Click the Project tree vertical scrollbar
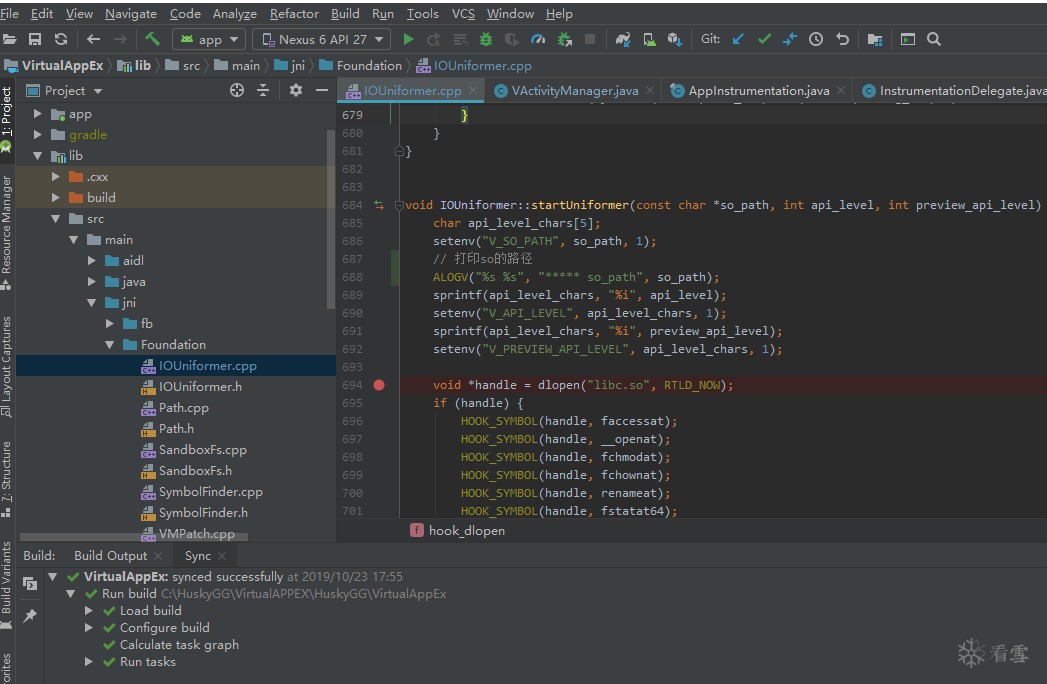Screen dimensions: 1047x684 click(x=331, y=220)
